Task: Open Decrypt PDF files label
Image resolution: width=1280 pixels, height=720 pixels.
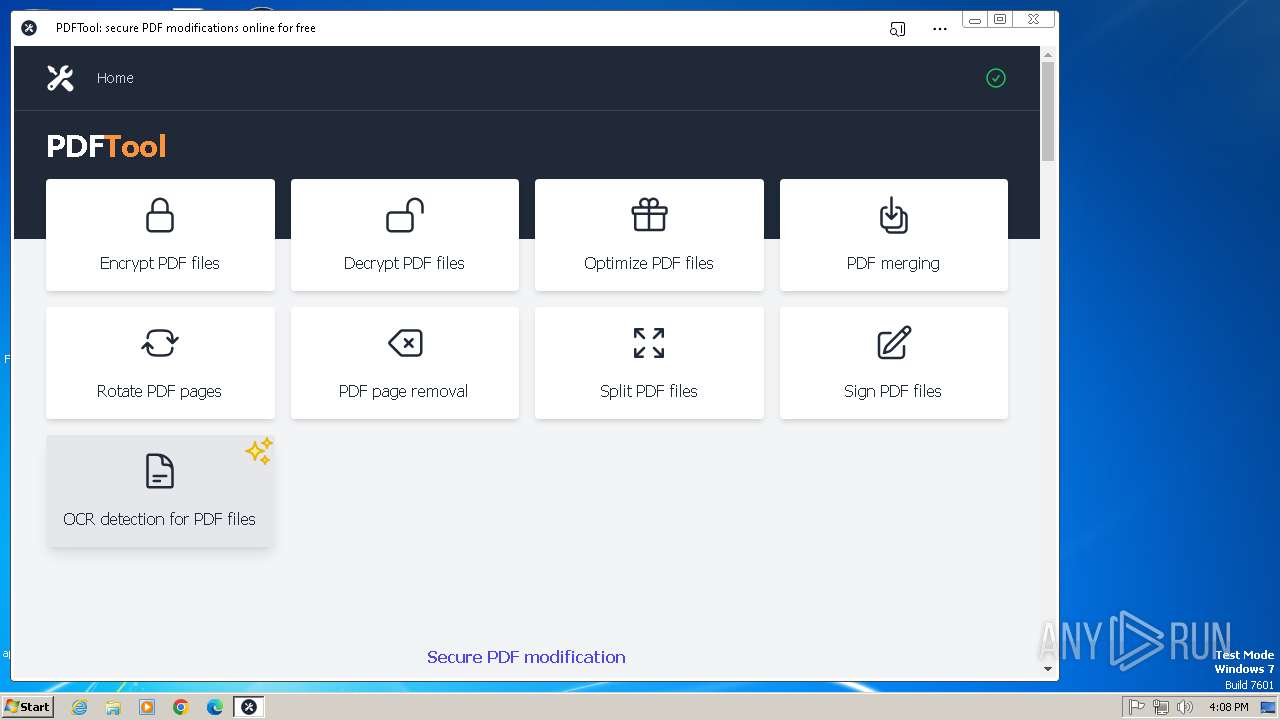Action: click(x=404, y=263)
